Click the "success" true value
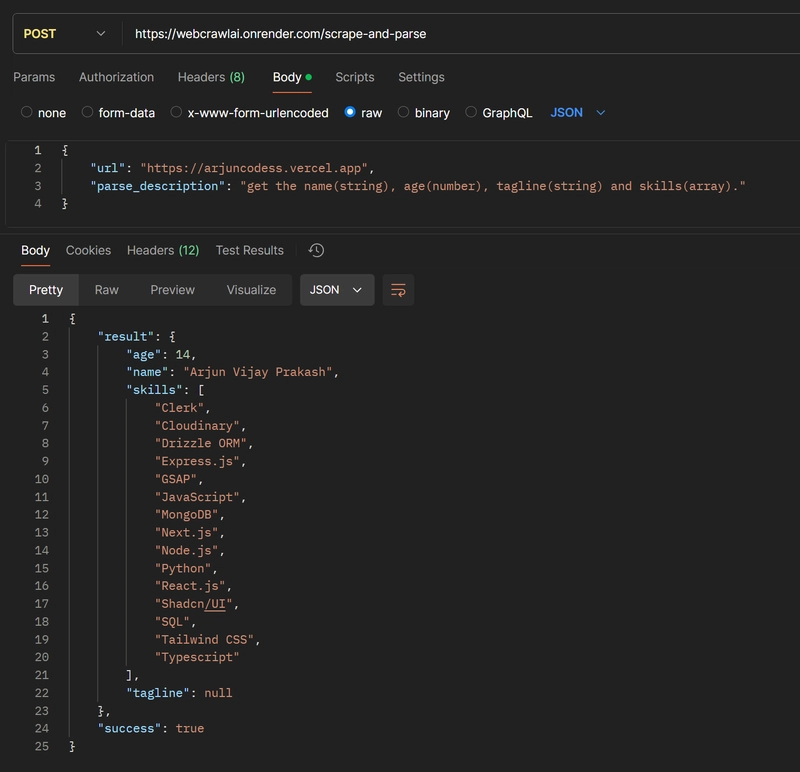 pos(190,728)
